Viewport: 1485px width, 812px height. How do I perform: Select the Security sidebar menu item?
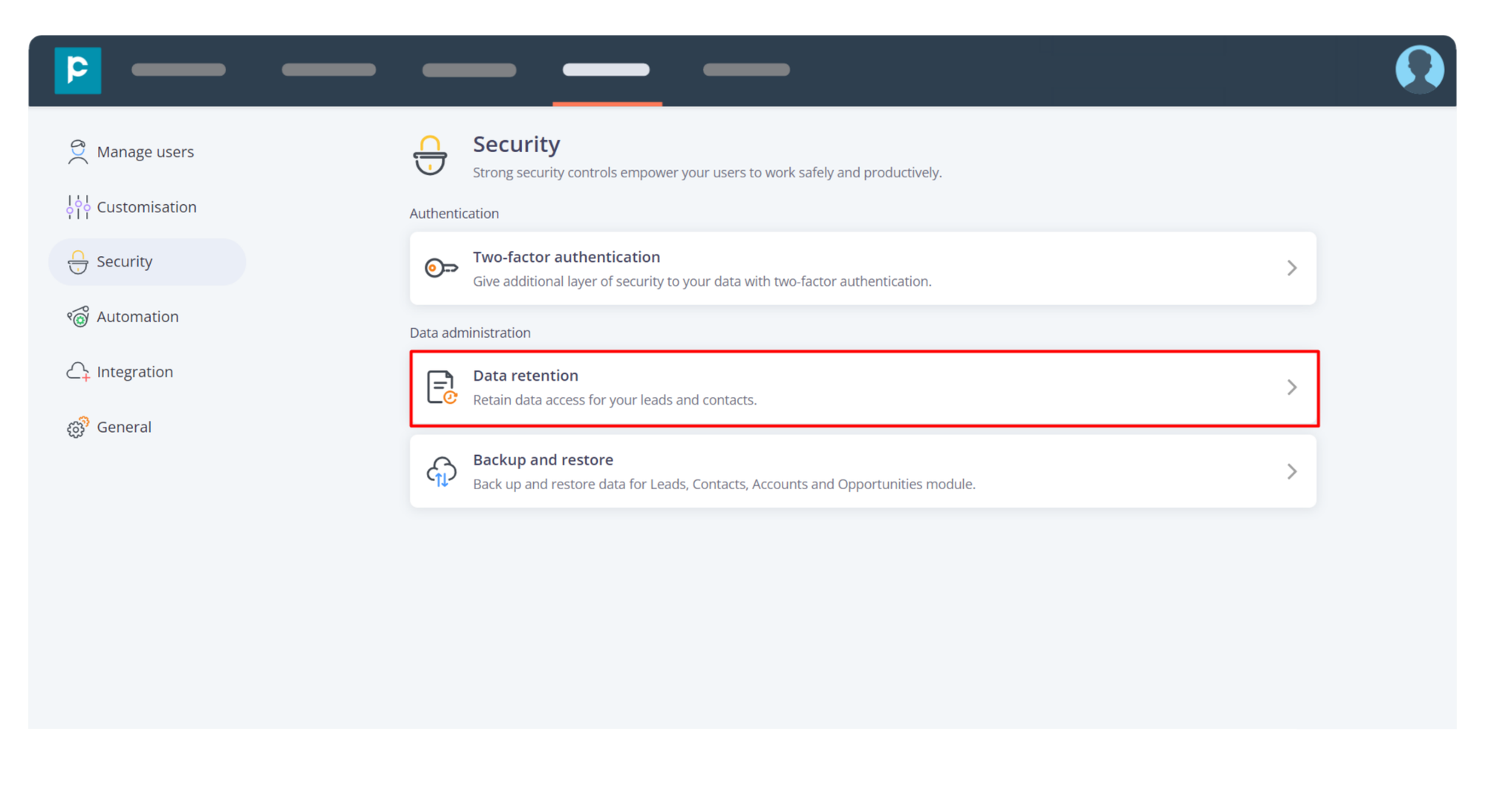[x=146, y=262]
